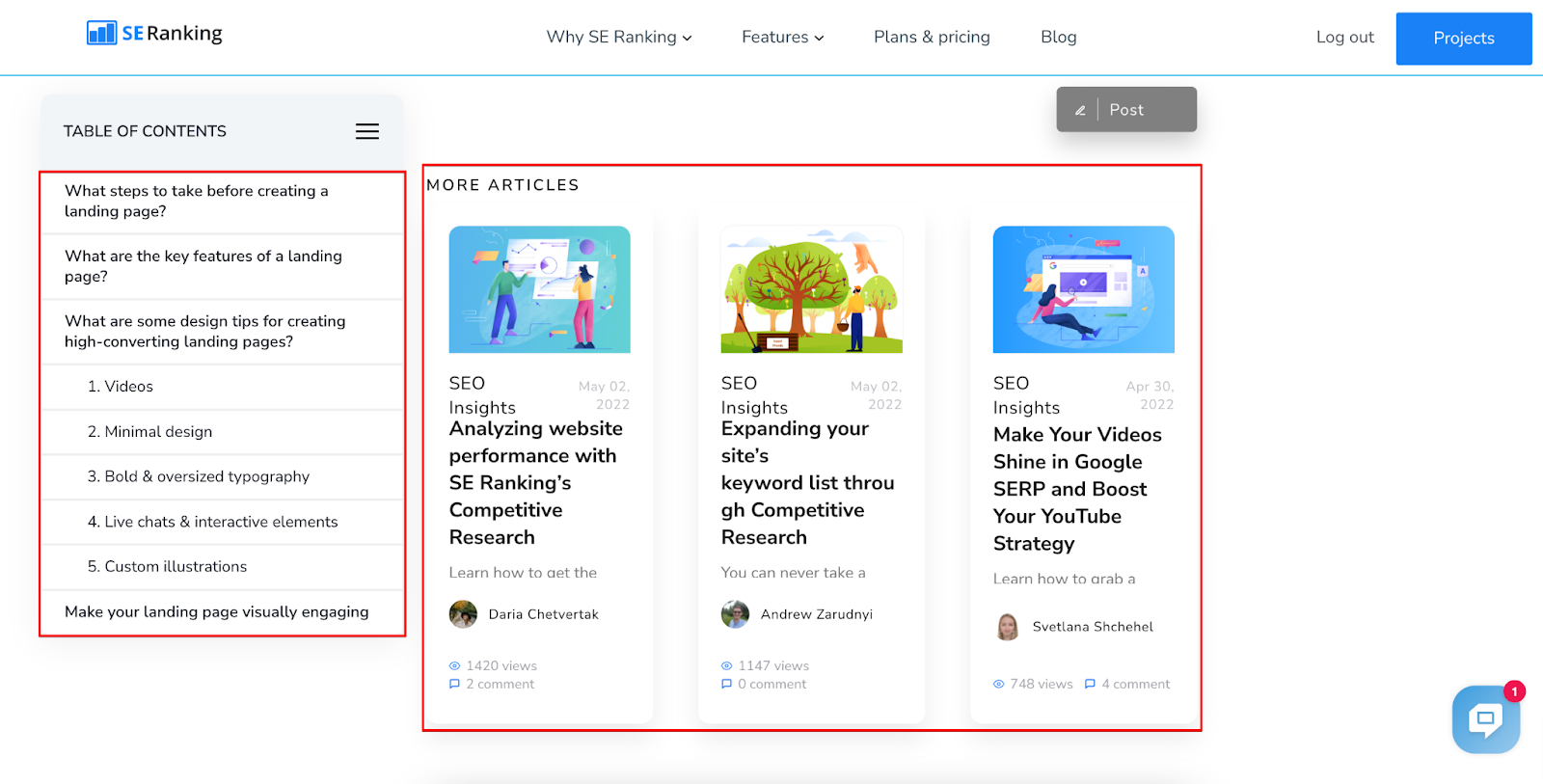Open the SE Ranking logo homepage

coord(154,34)
